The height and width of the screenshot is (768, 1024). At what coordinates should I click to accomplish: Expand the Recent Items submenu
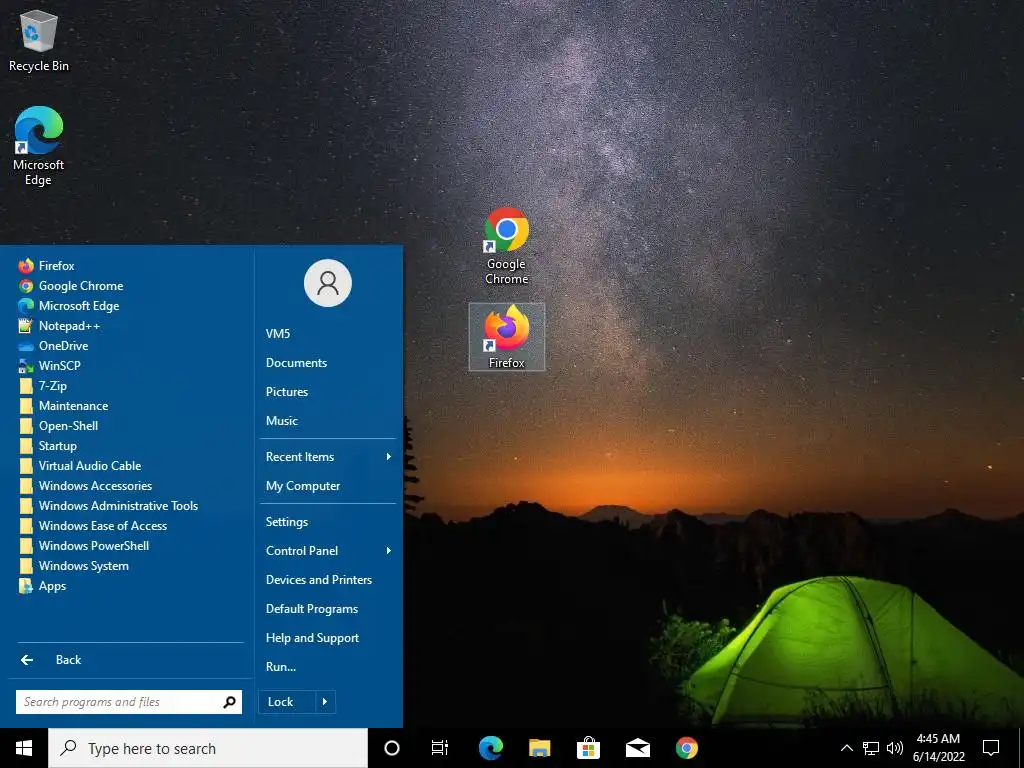click(x=328, y=457)
